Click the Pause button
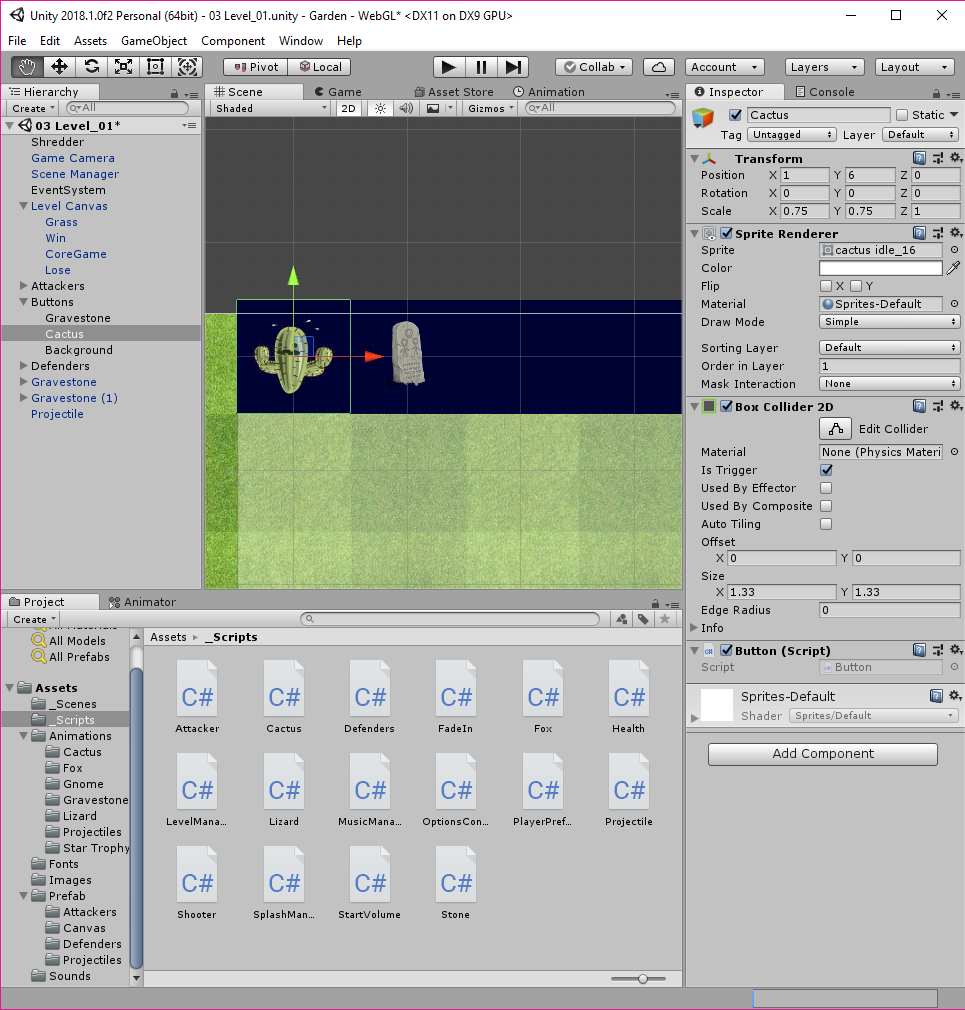This screenshot has height=1010, width=965. tap(481, 67)
